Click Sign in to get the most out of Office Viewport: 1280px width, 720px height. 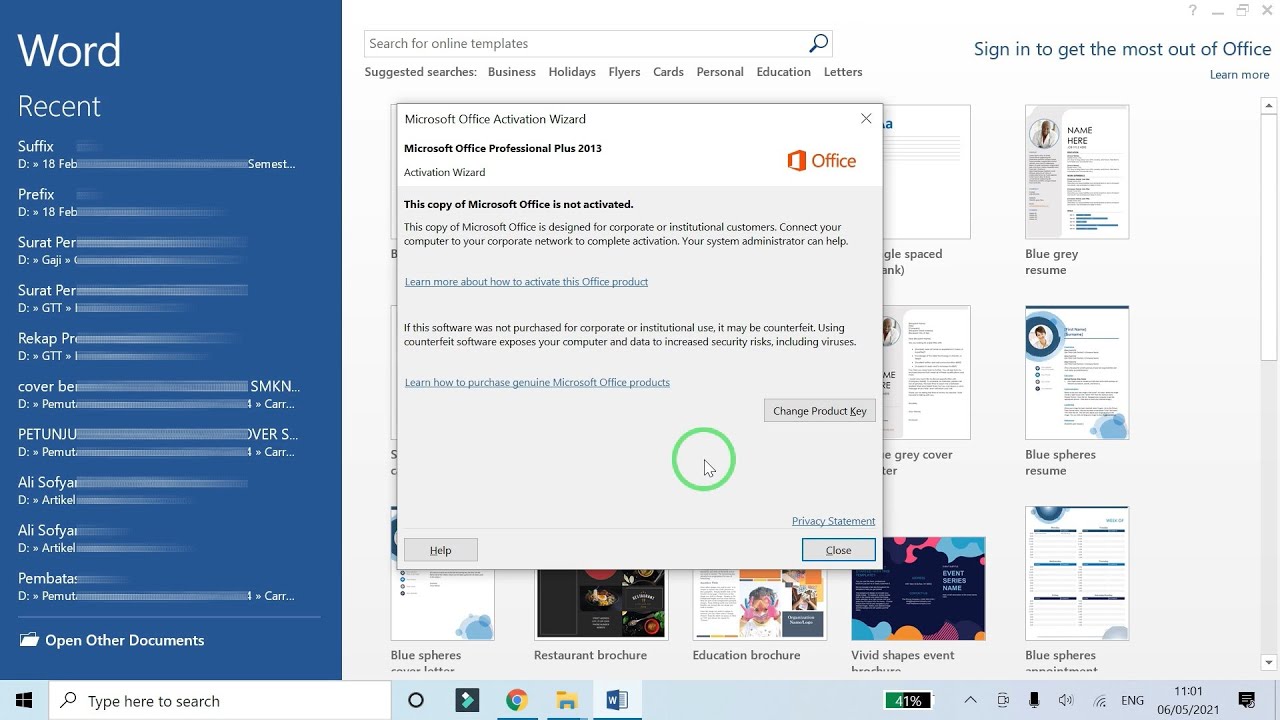[1122, 49]
